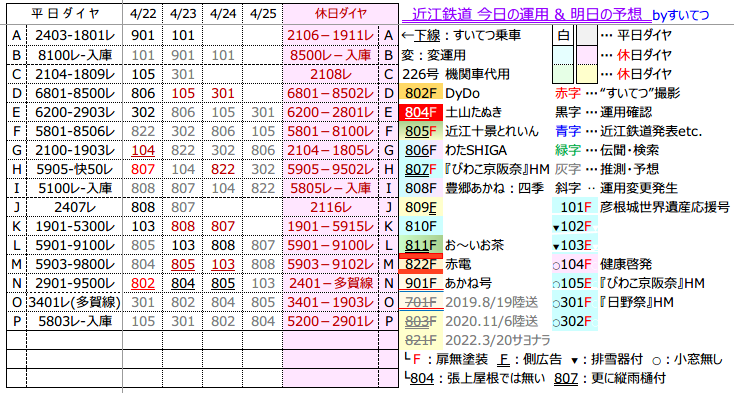Click the 2104-1805レ holiday service cell
The width and height of the screenshot is (734, 393).
tap(330, 150)
